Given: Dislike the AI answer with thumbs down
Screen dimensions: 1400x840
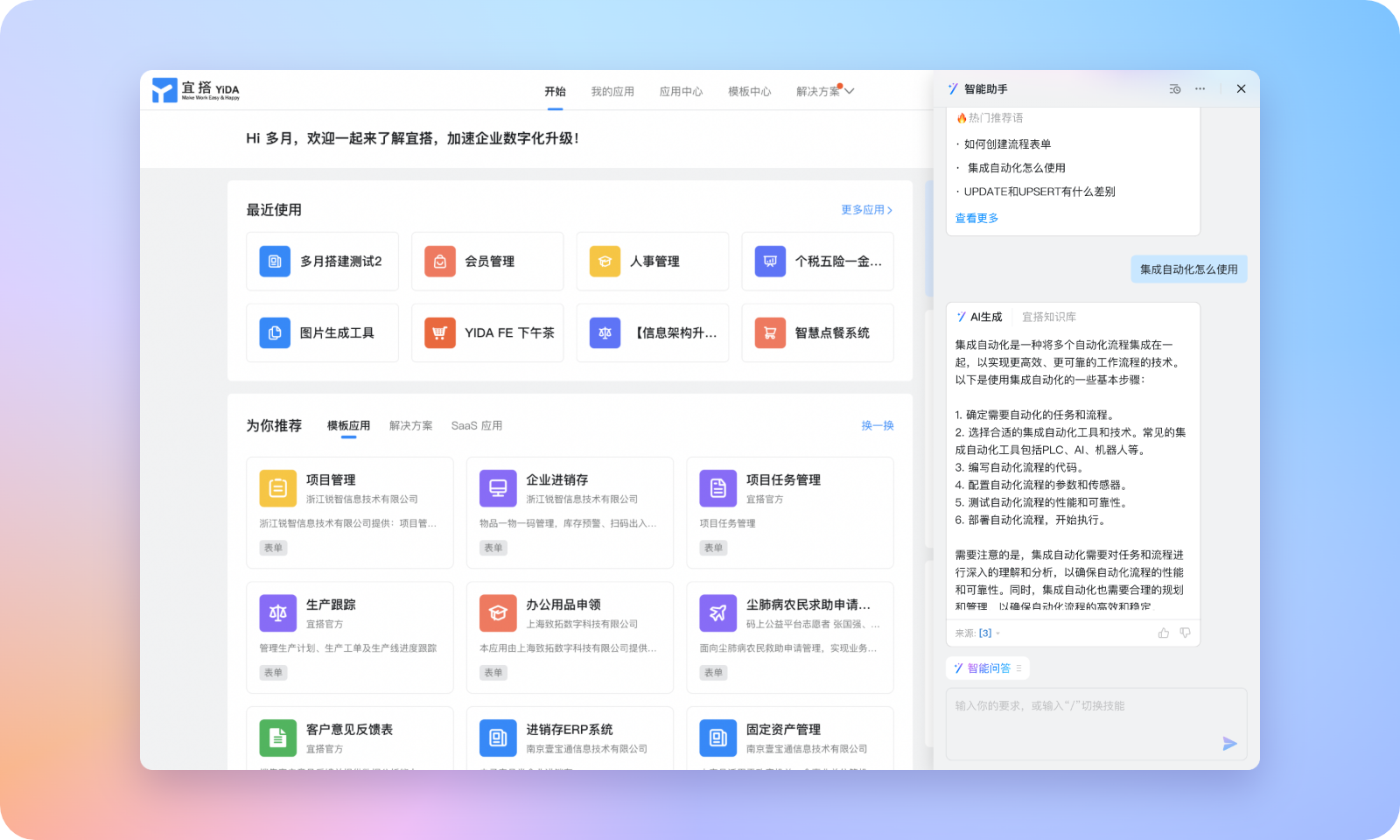Looking at the screenshot, I should (x=1185, y=633).
